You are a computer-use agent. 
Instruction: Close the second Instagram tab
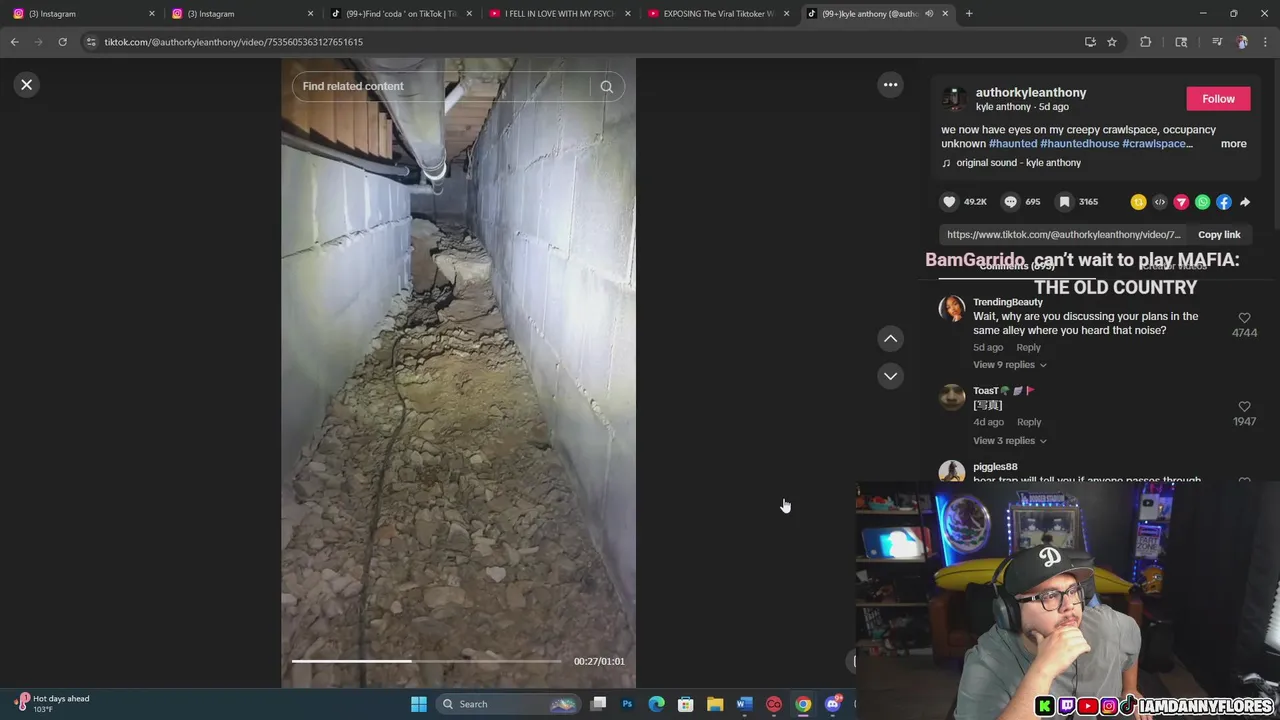coord(310,14)
